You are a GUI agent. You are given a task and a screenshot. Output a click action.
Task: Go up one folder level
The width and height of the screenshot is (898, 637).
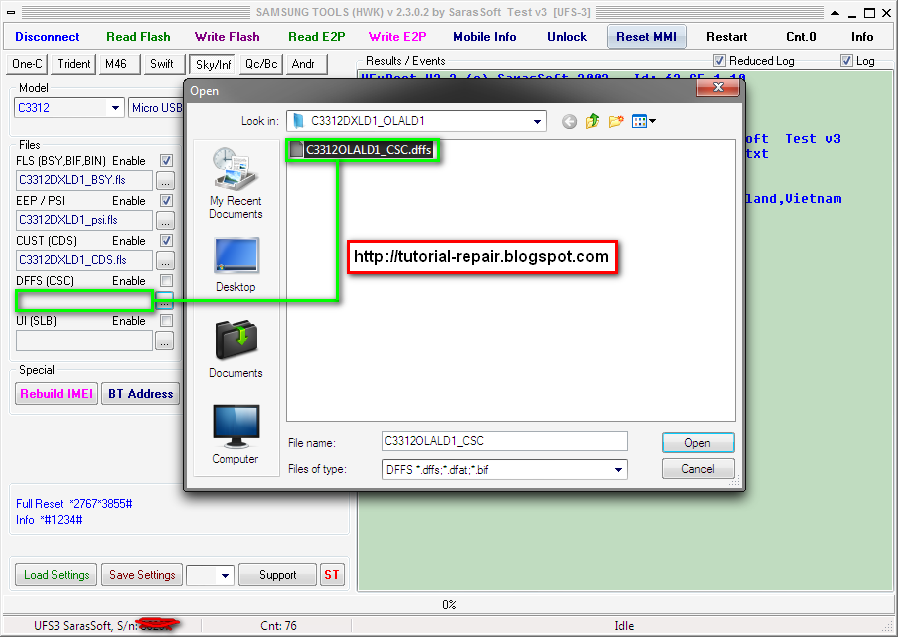click(592, 120)
